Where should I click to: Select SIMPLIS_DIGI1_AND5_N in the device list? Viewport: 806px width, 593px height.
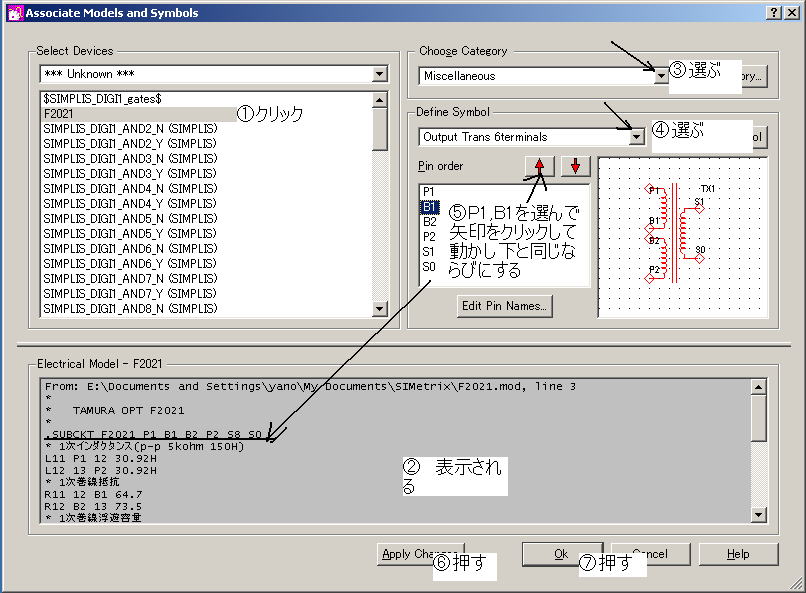tap(207, 218)
